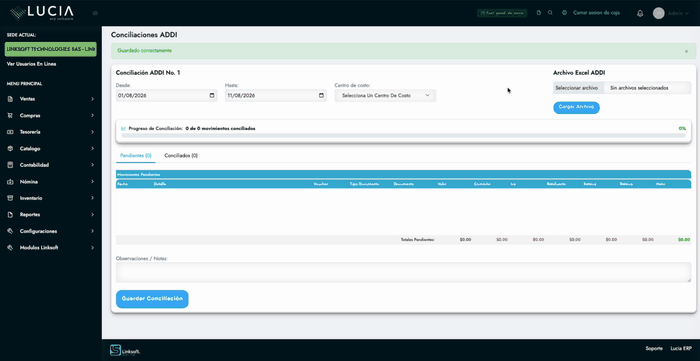Expand the Contabilidad menu chevron
700x361 pixels.
[92, 165]
